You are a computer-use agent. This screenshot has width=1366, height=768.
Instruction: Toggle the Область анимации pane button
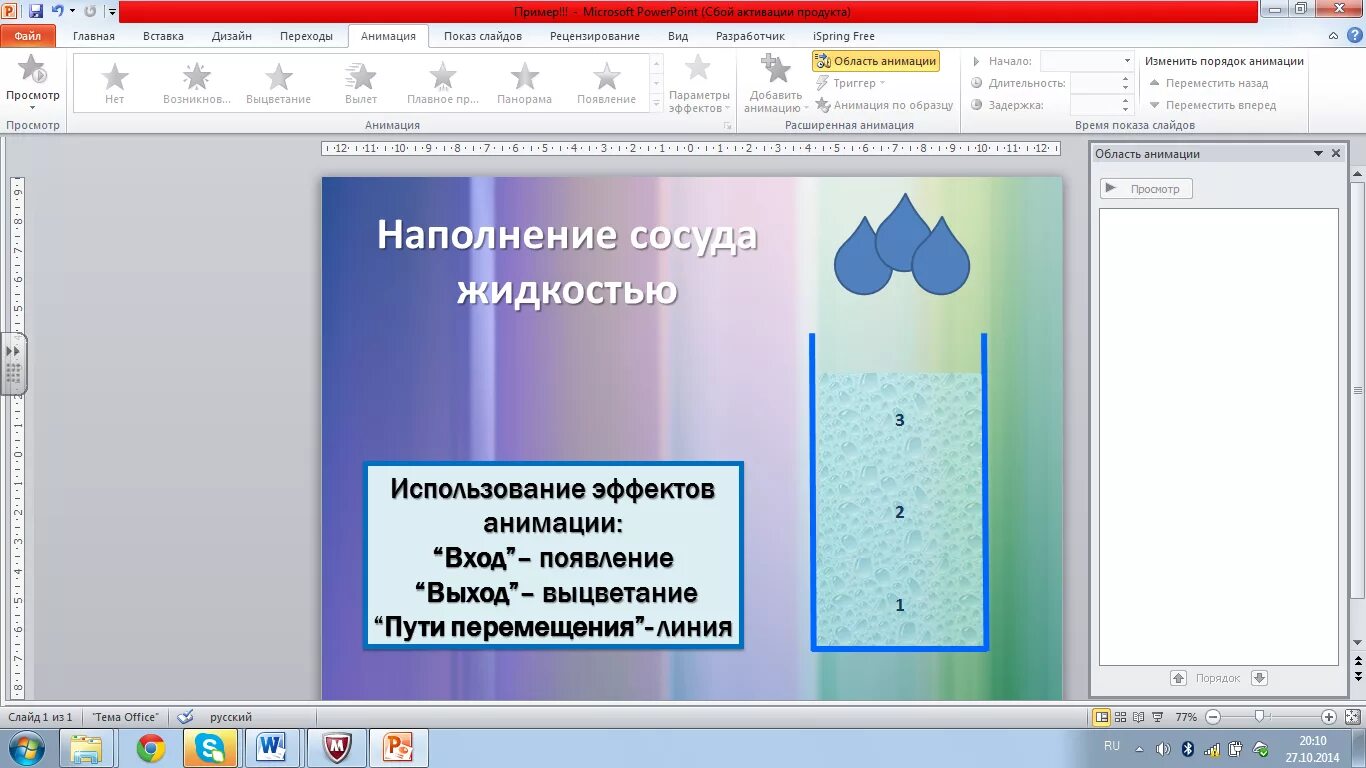876,61
